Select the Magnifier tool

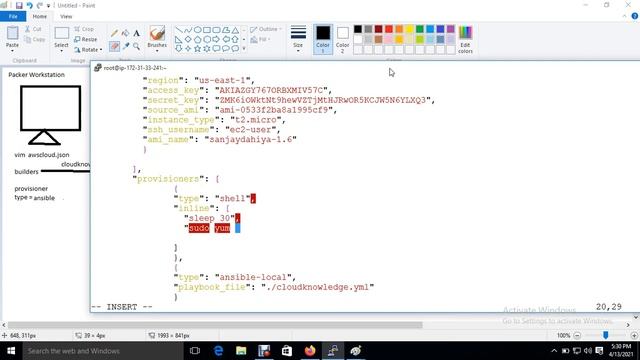136,47
